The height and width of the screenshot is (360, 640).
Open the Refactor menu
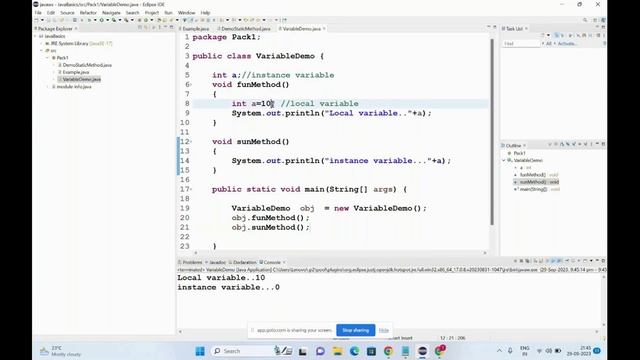tap(88, 13)
